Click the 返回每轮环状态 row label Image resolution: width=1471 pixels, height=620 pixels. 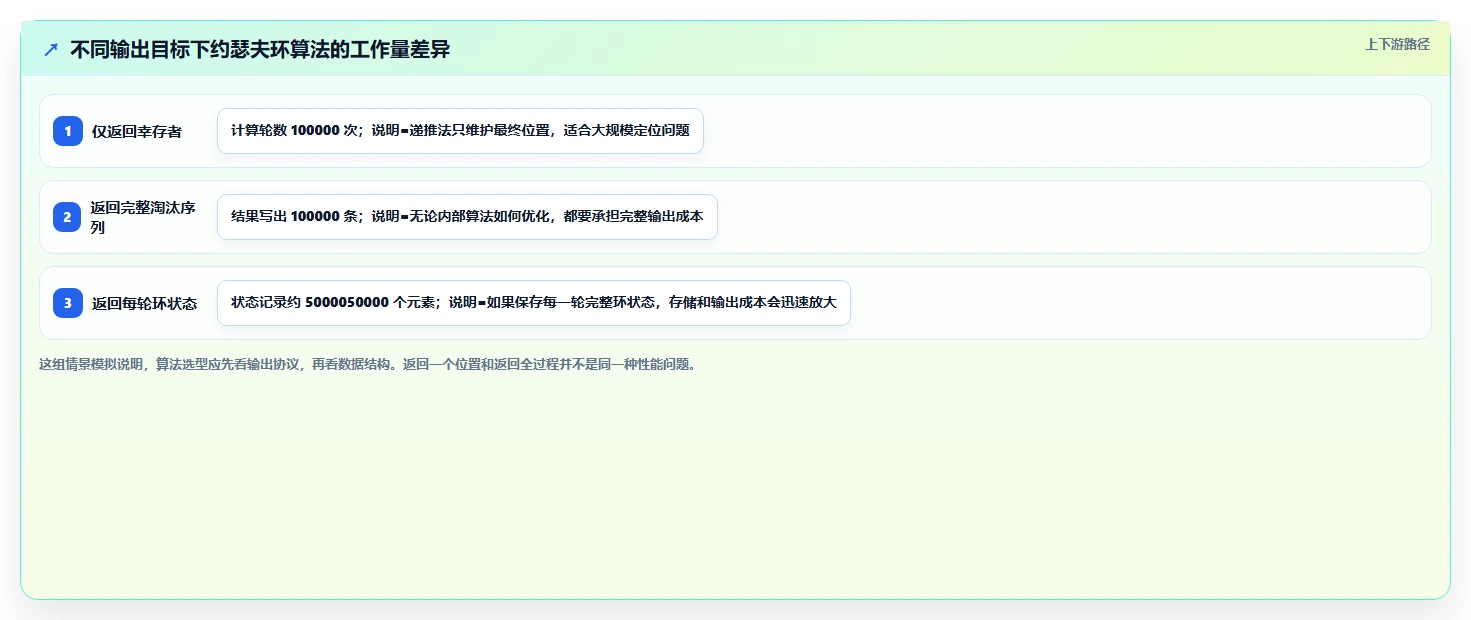(x=144, y=303)
